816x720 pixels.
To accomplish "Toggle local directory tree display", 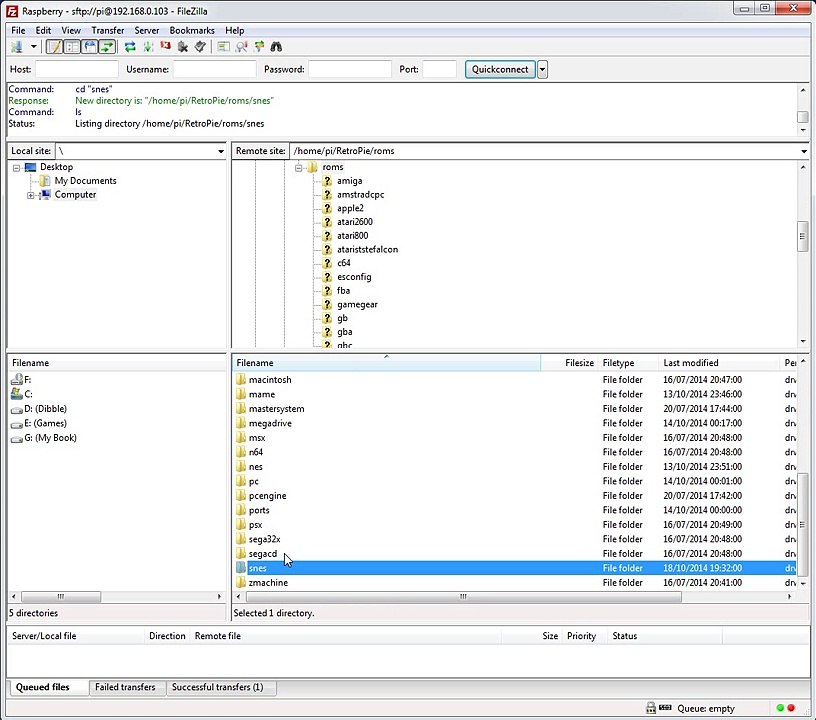I will click(x=72, y=47).
